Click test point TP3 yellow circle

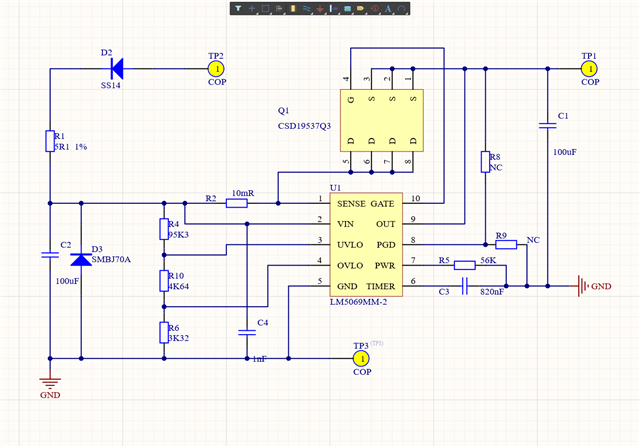click(361, 358)
